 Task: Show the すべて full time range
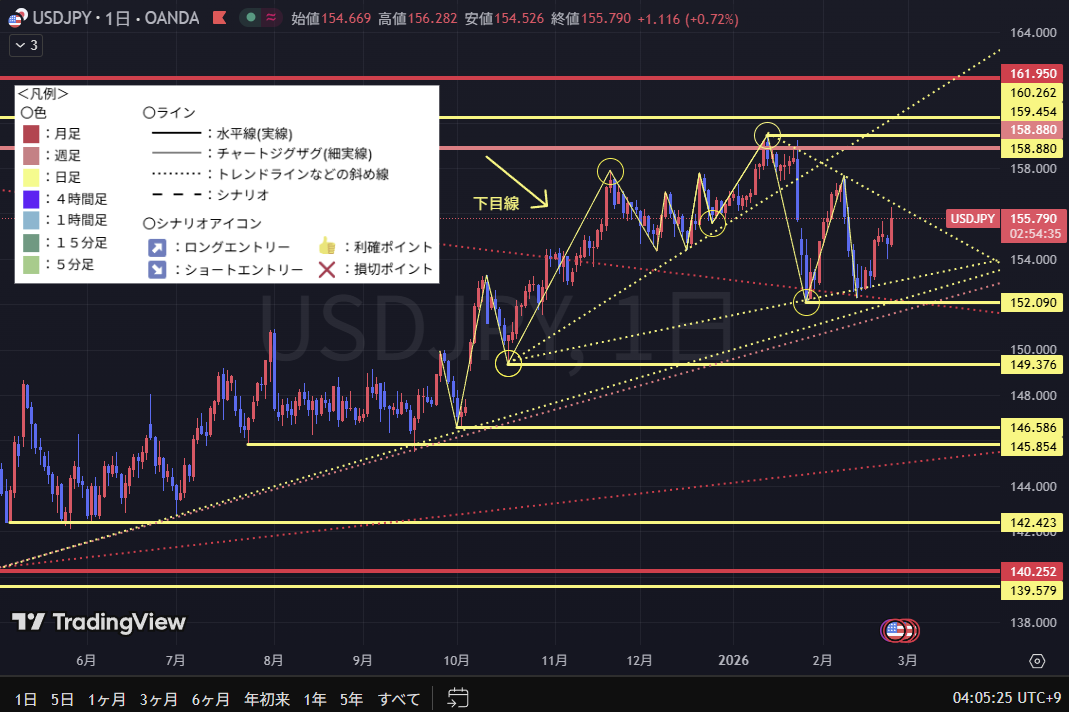tap(399, 698)
